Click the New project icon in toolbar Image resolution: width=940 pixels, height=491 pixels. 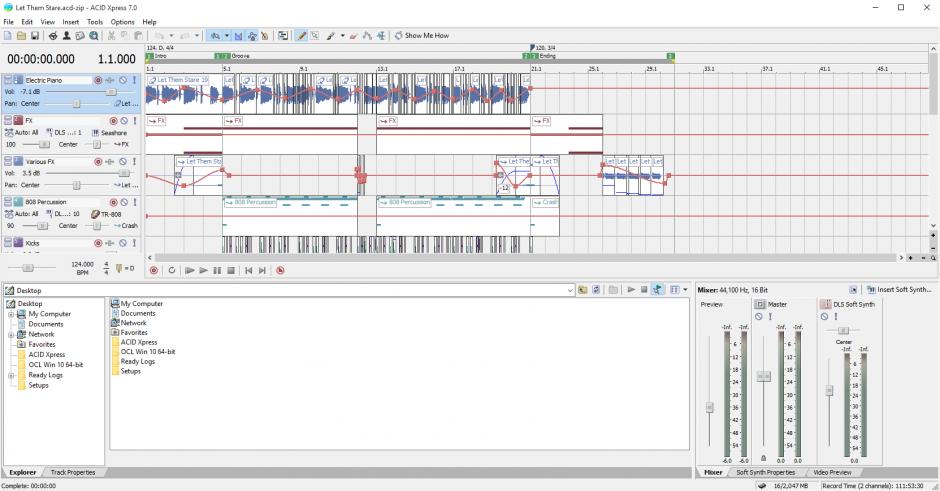(8, 36)
